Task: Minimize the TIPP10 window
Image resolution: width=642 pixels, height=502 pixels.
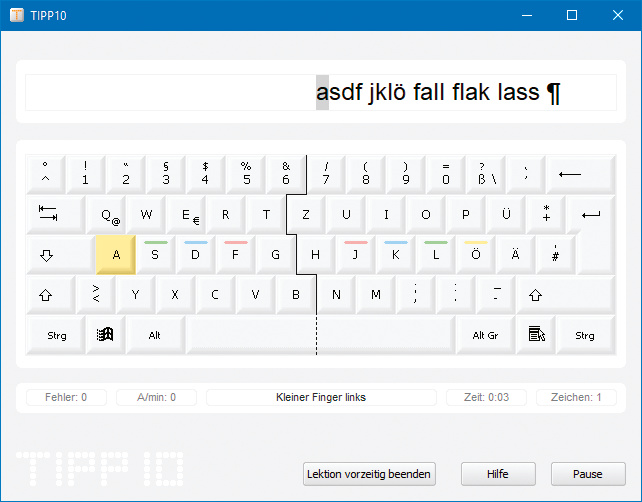Action: point(527,15)
